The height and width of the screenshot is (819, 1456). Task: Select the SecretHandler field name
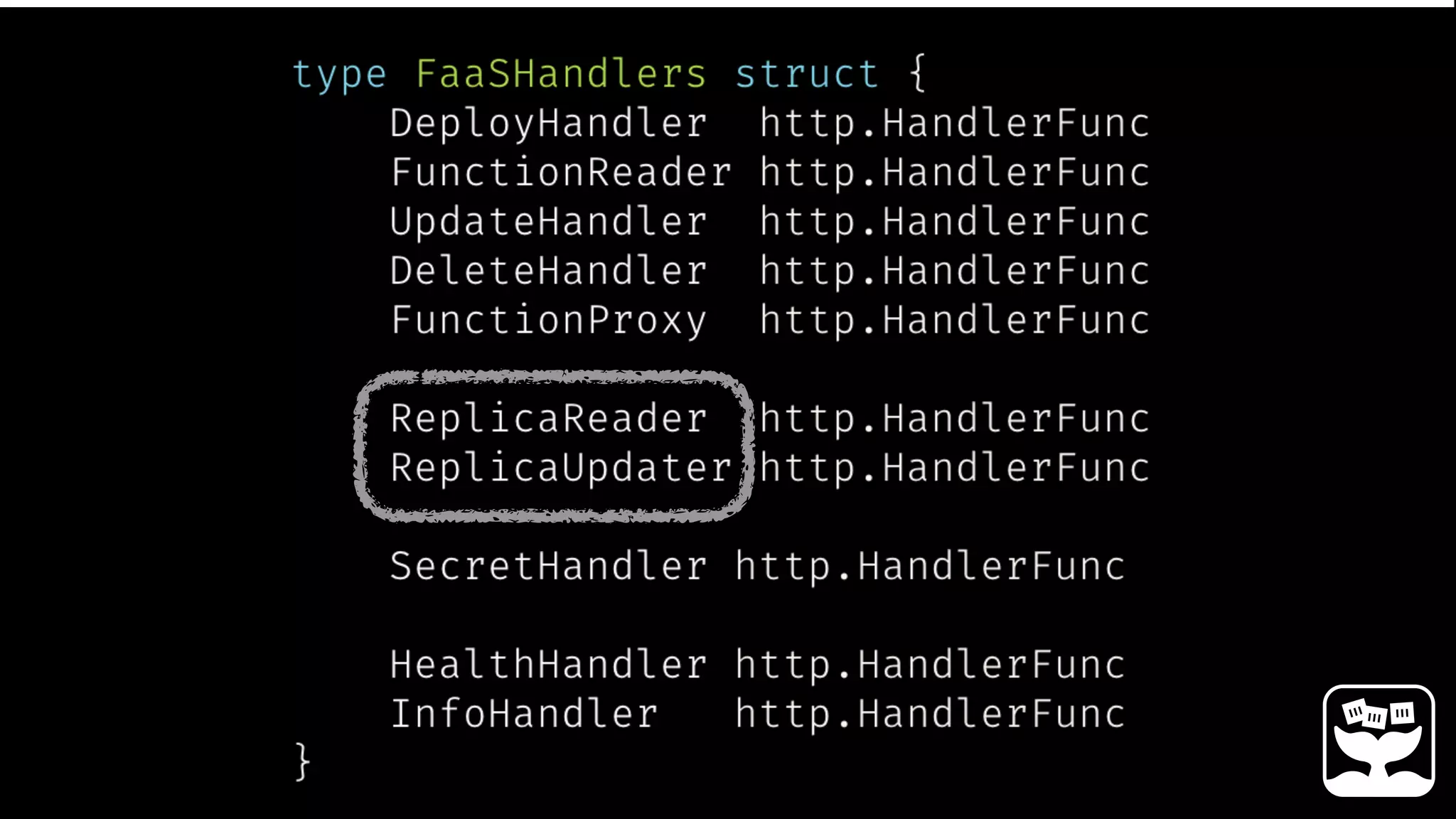coord(549,566)
